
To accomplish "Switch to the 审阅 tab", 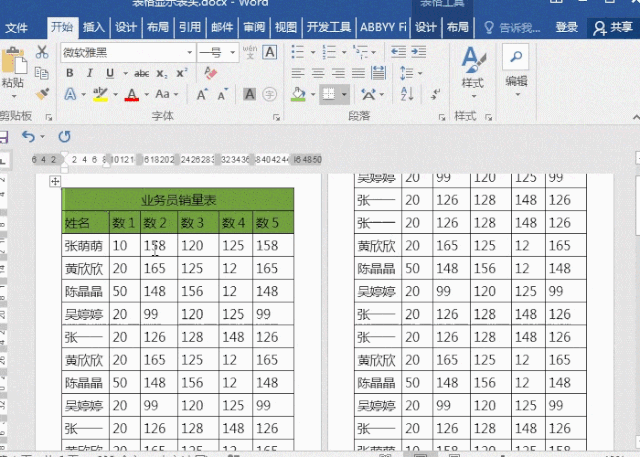I will [254, 27].
